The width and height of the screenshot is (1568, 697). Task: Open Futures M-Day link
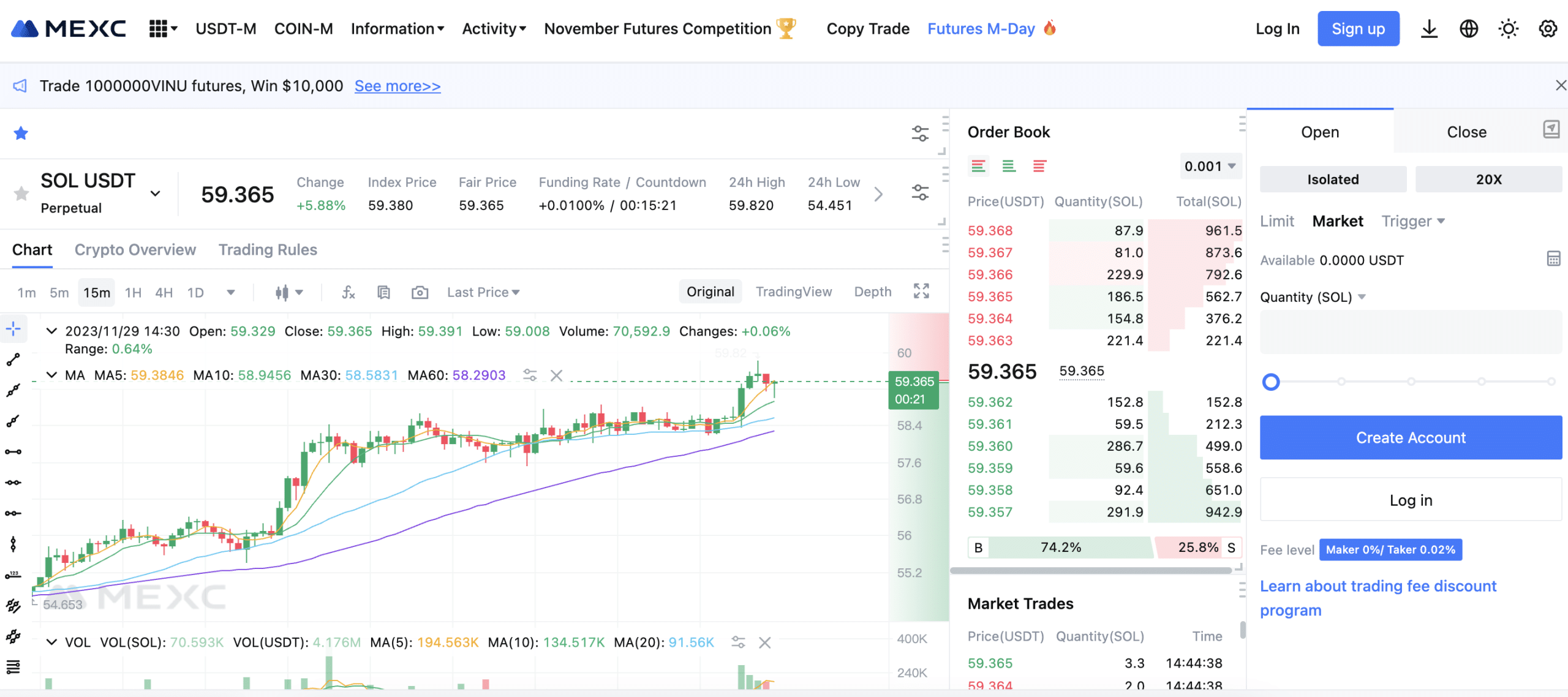tap(992, 29)
